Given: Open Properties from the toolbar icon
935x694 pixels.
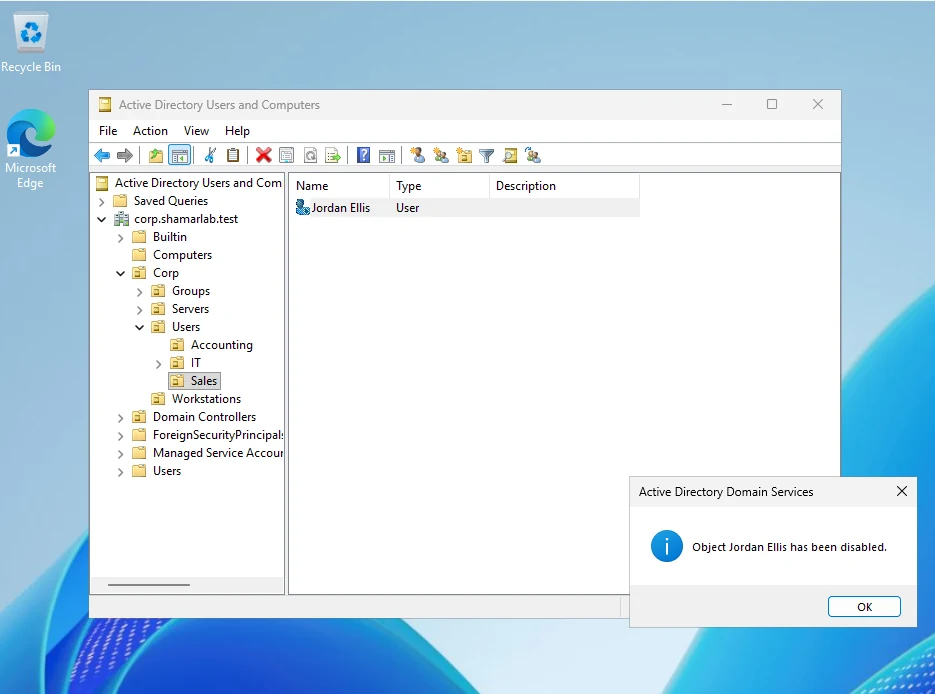Looking at the screenshot, I should click(287, 156).
